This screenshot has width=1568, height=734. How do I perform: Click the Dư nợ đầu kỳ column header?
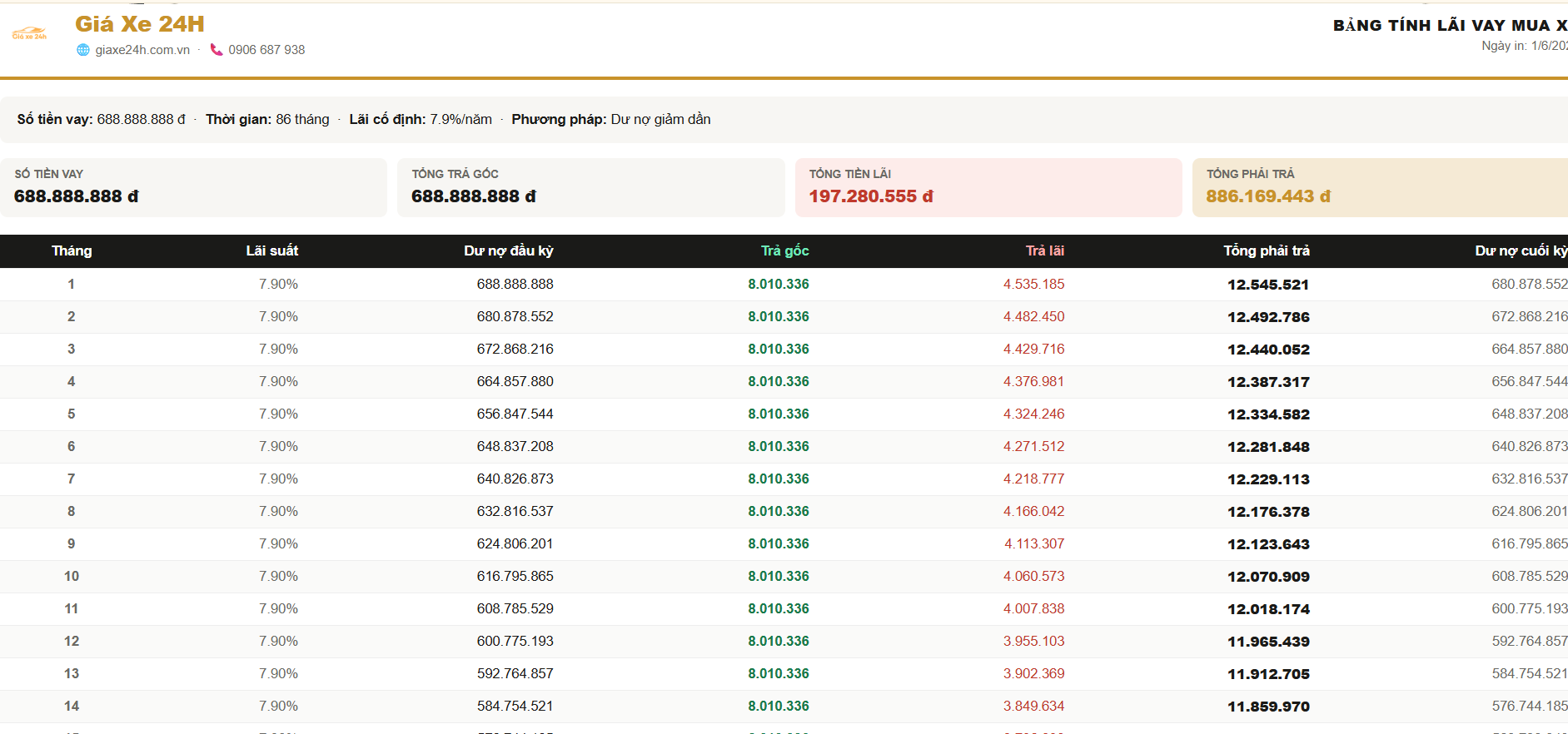pos(509,250)
